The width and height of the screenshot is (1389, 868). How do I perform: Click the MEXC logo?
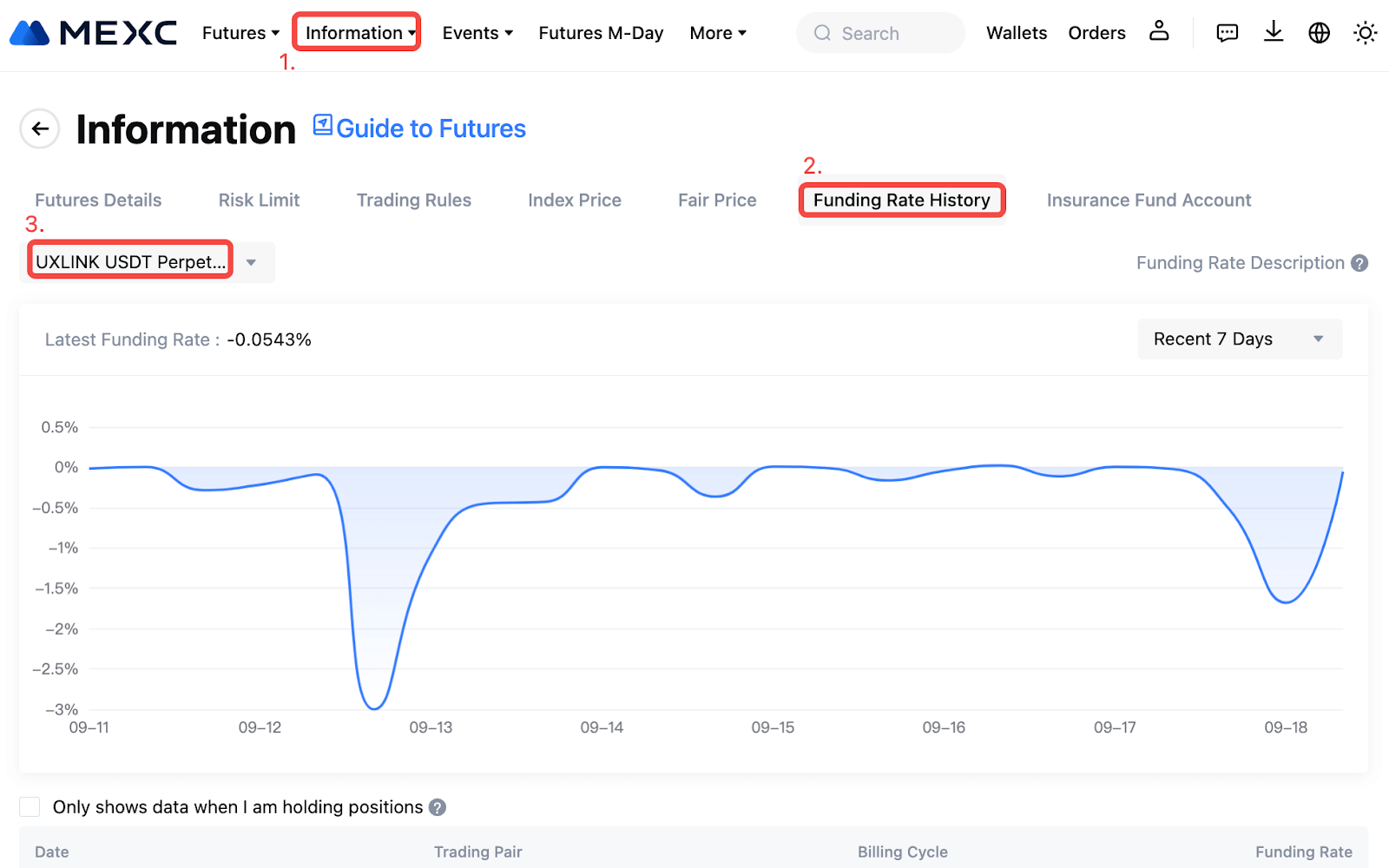click(93, 33)
